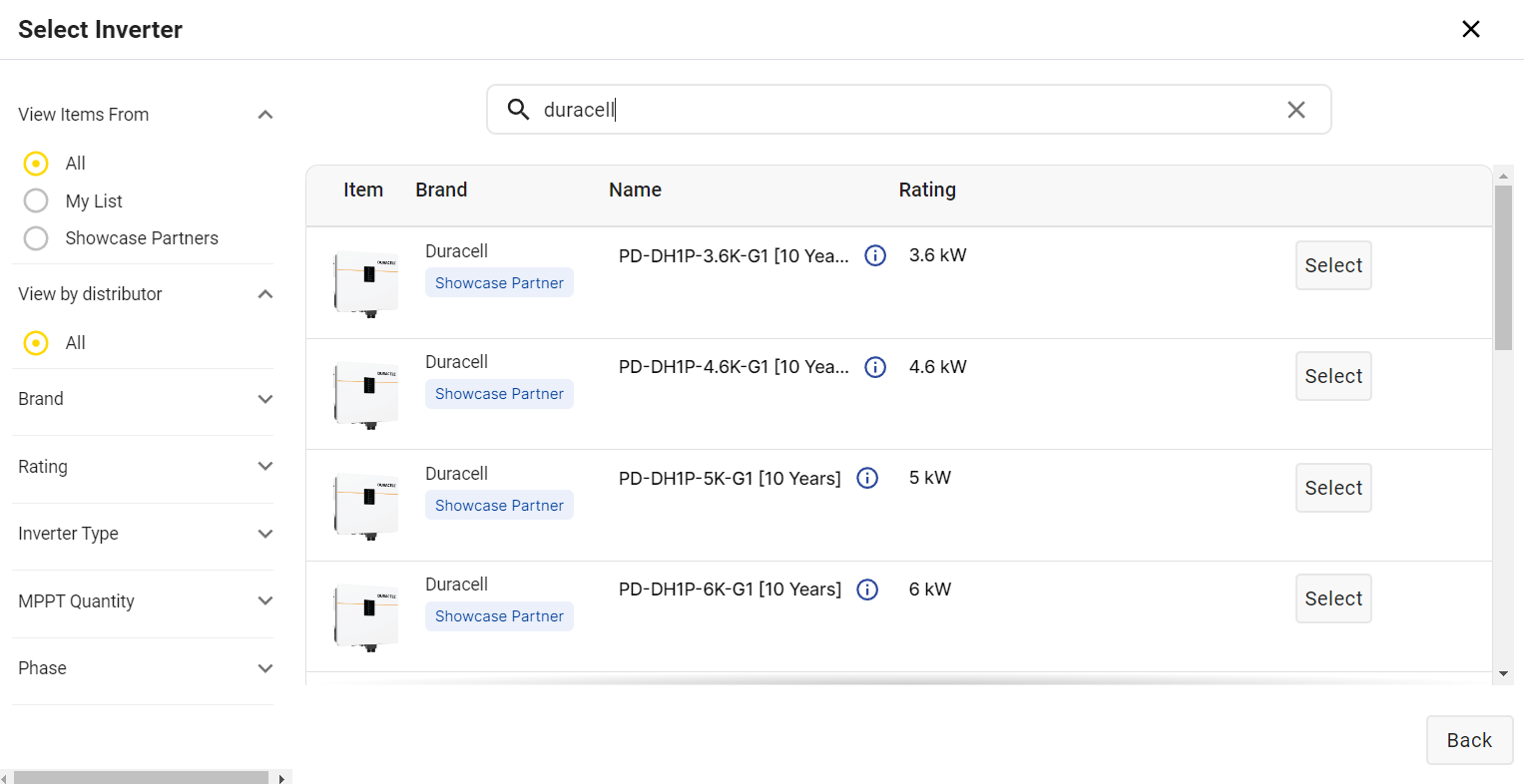Click the 5 kW rating value
The width and height of the screenshot is (1524, 784).
[x=929, y=478]
